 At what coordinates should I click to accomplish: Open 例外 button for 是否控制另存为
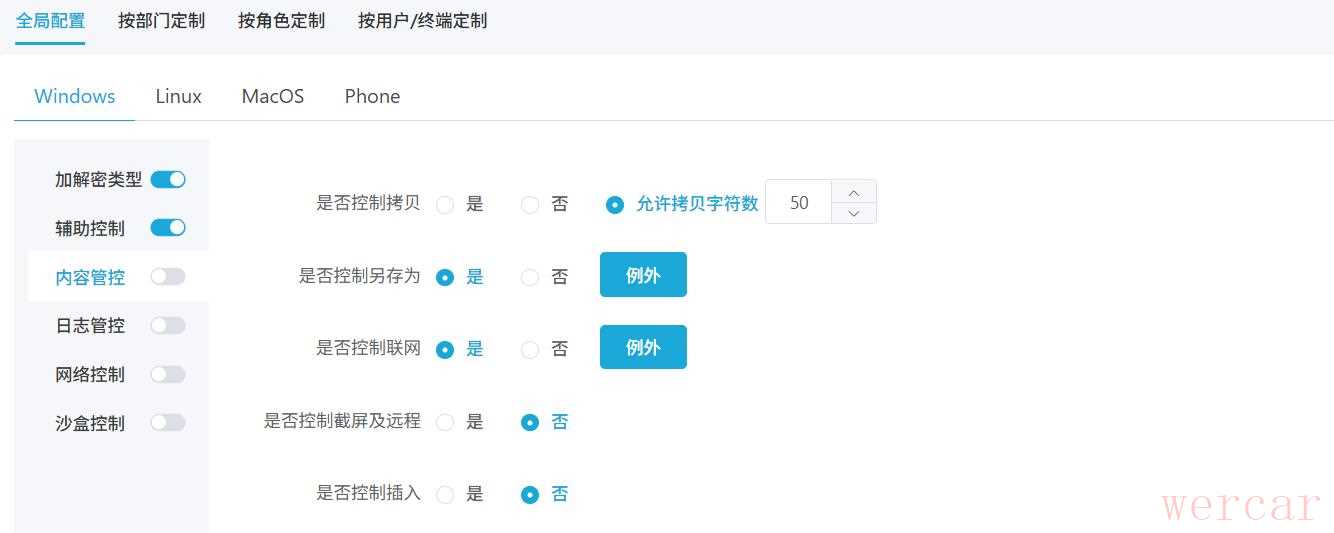click(x=643, y=275)
